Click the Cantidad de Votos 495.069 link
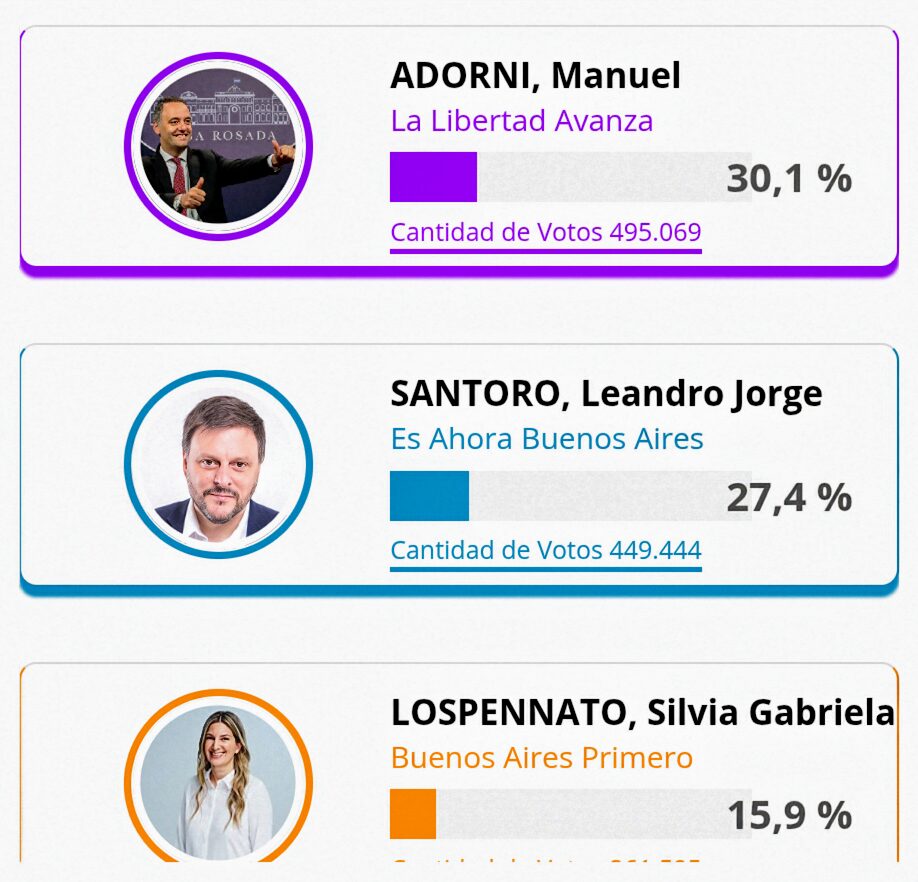Screen dimensions: 918x882 tap(546, 232)
